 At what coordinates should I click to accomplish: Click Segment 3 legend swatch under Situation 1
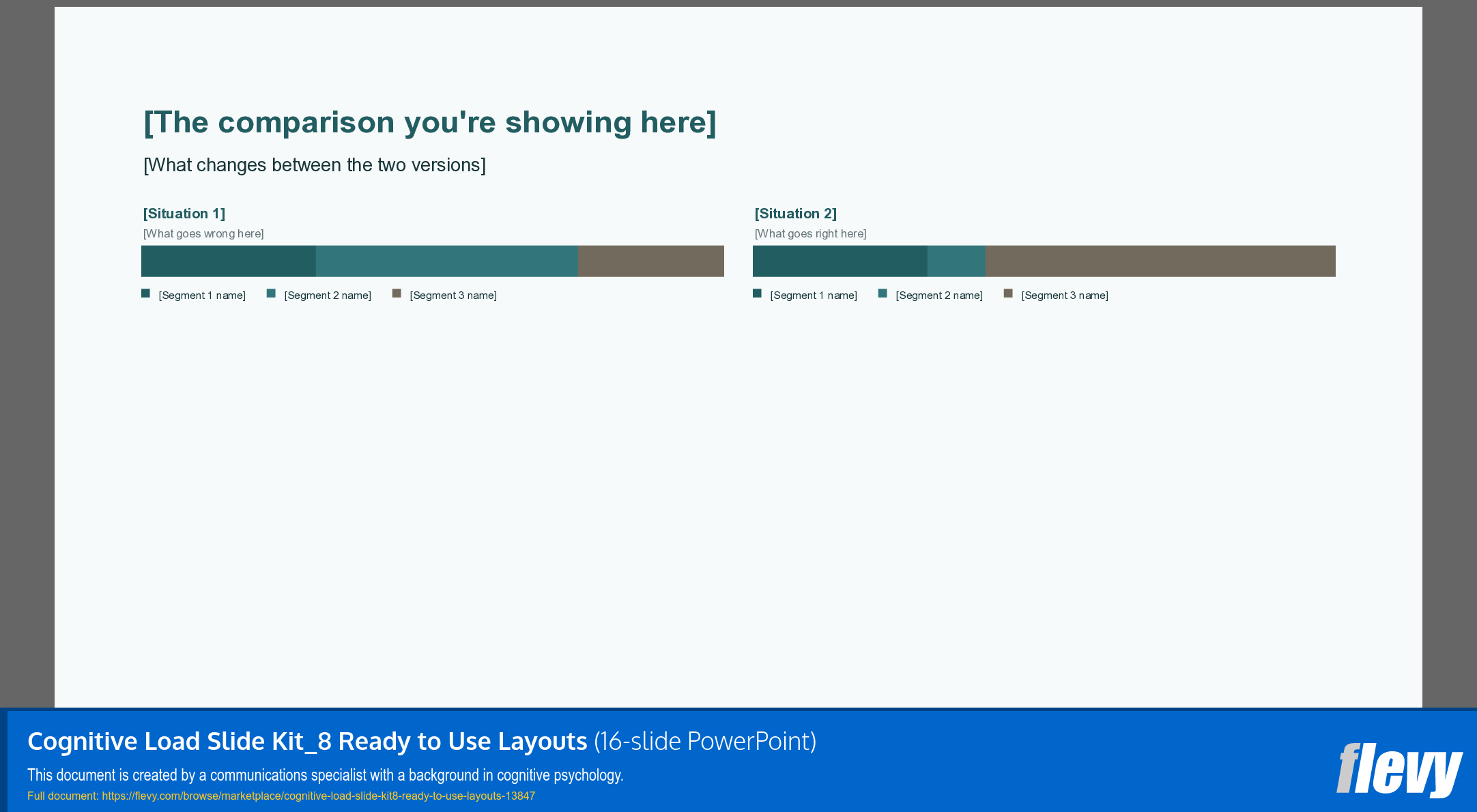click(397, 293)
